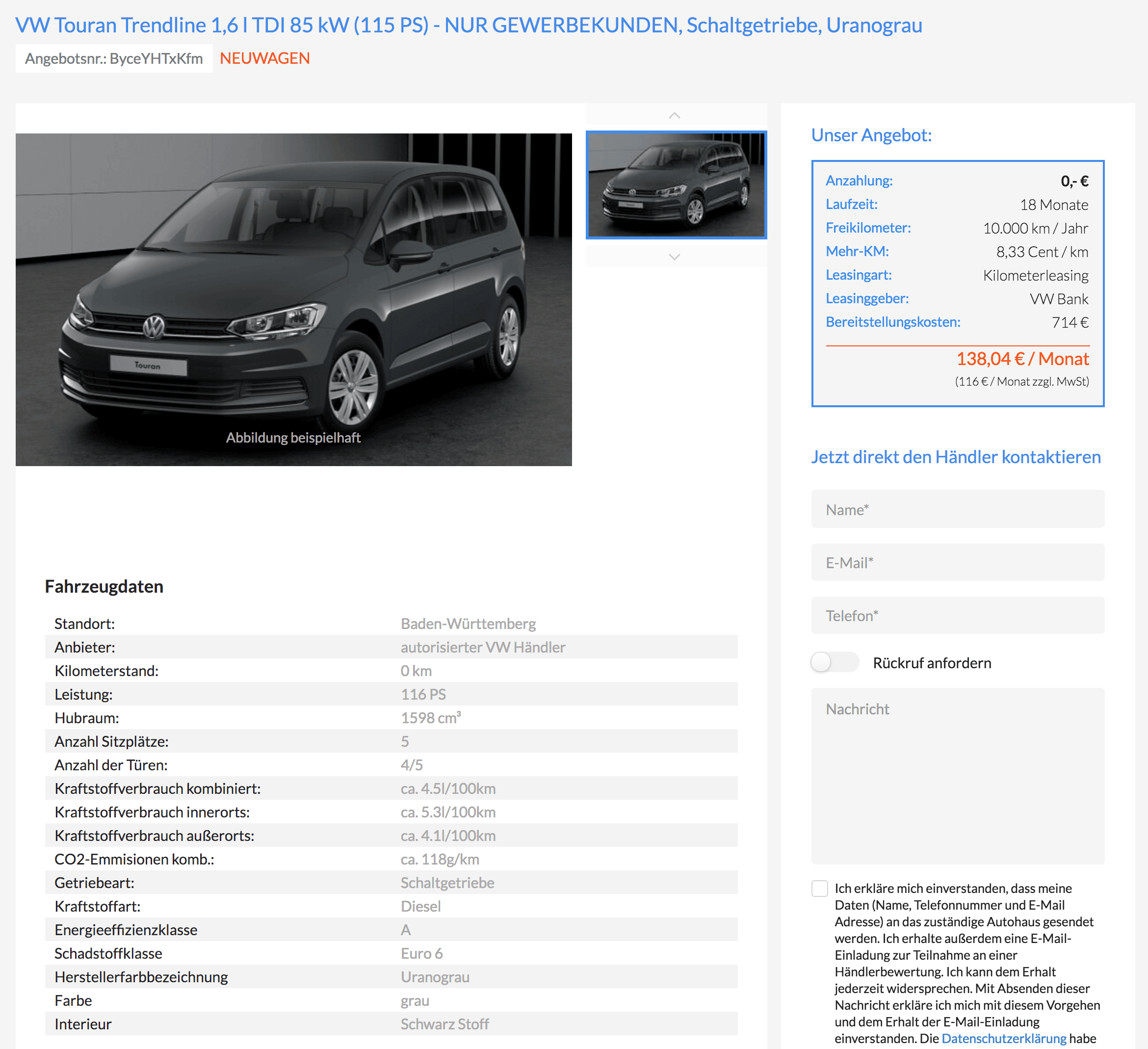Click Kraftstoffverbrauch außerorts value ca. 4.1l/100km
1148x1049 pixels.
(448, 836)
